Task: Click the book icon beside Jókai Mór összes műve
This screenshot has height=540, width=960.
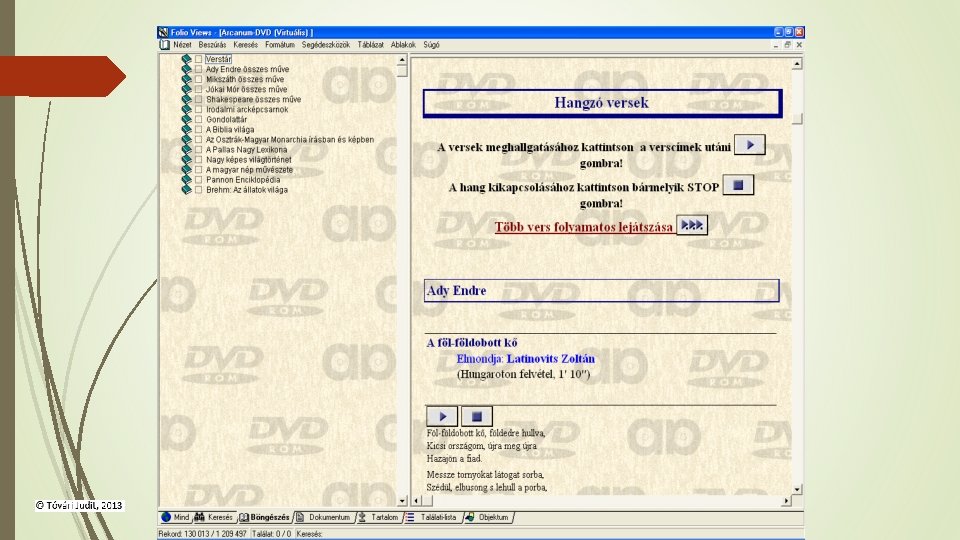Action: (187, 89)
